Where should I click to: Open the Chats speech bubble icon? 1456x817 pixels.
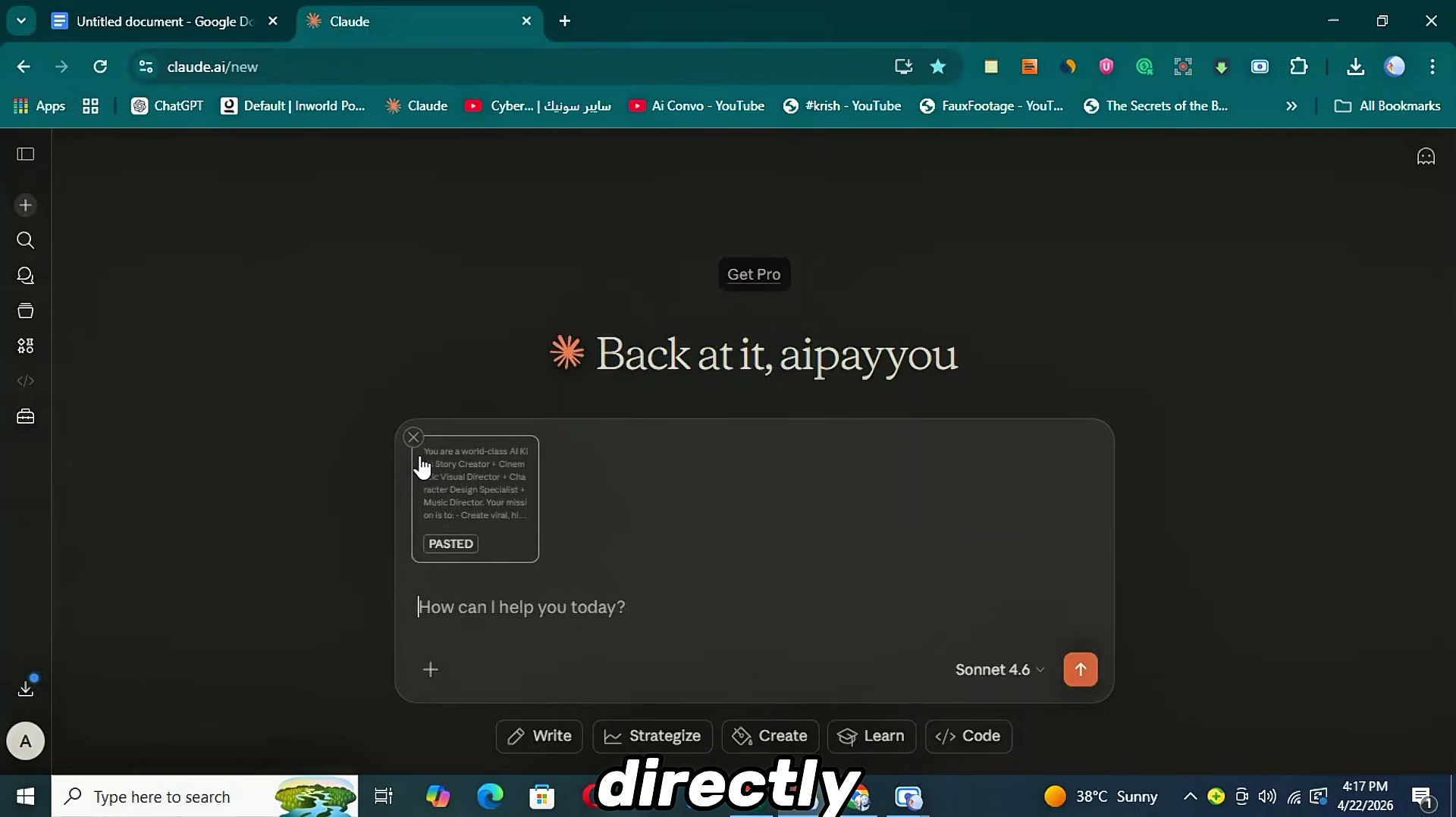(26, 276)
